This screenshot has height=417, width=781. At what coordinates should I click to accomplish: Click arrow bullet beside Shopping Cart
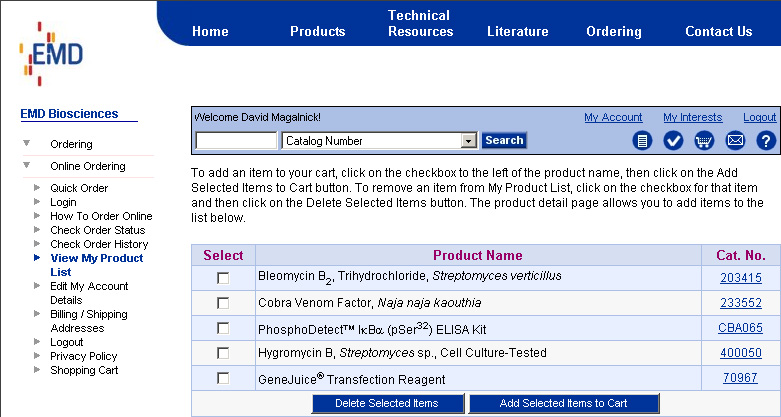[x=37, y=370]
